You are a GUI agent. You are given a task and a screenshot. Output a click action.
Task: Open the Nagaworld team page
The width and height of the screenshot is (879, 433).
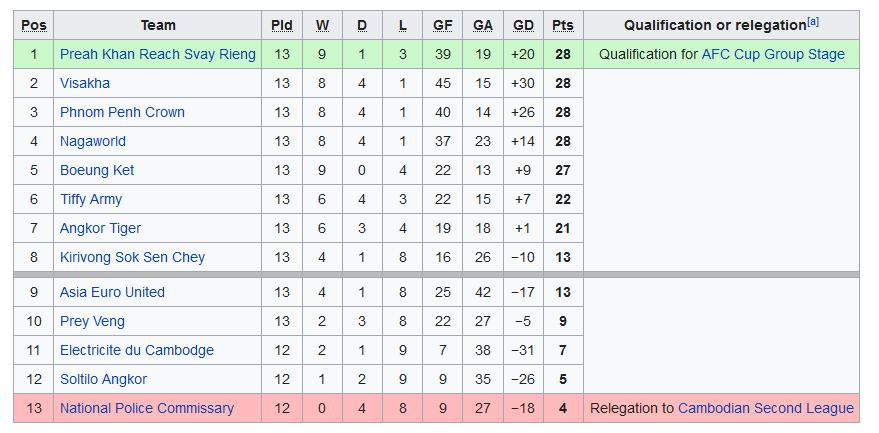[x=92, y=141]
